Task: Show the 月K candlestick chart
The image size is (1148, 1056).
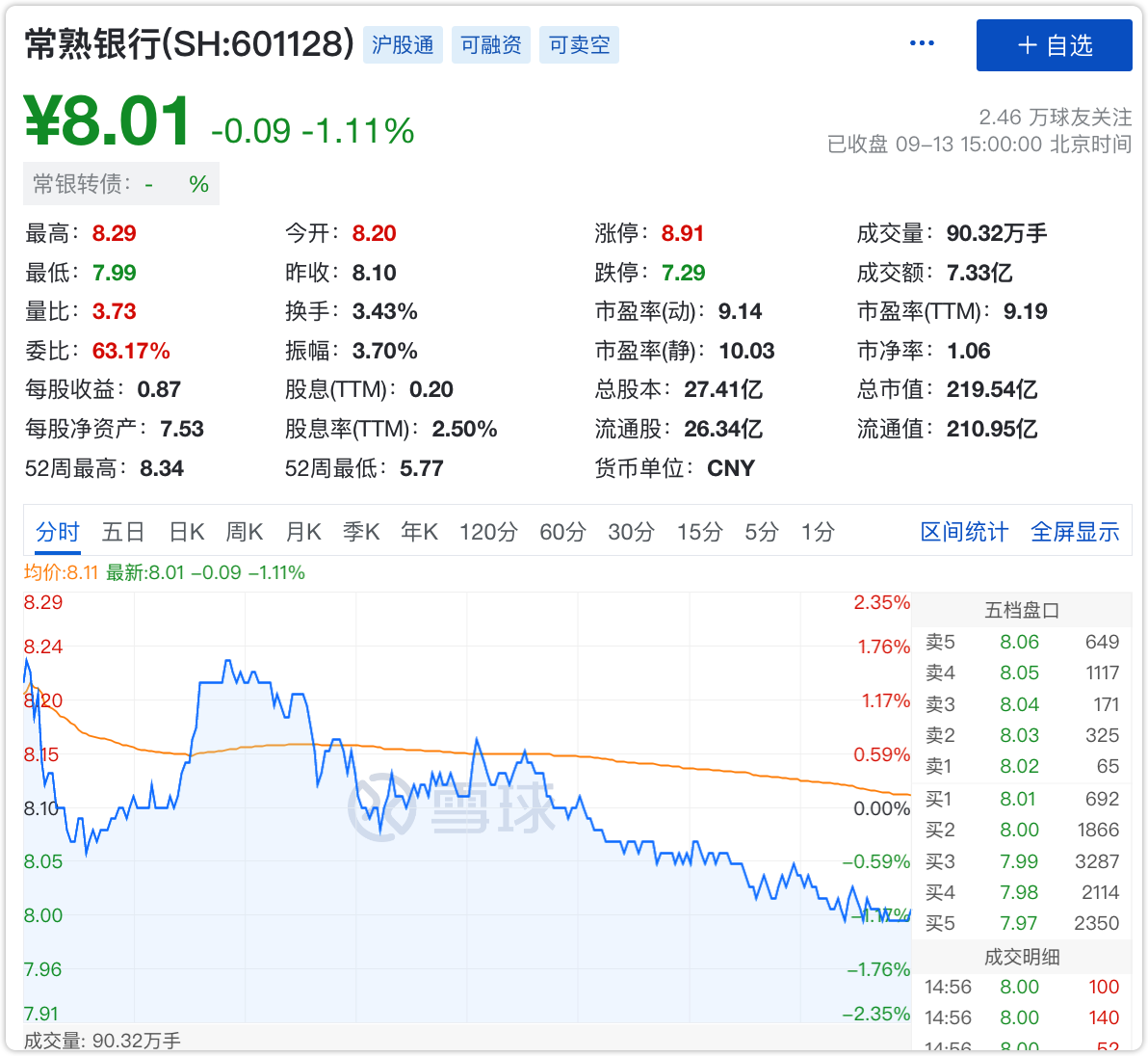Action: pyautogui.click(x=303, y=532)
